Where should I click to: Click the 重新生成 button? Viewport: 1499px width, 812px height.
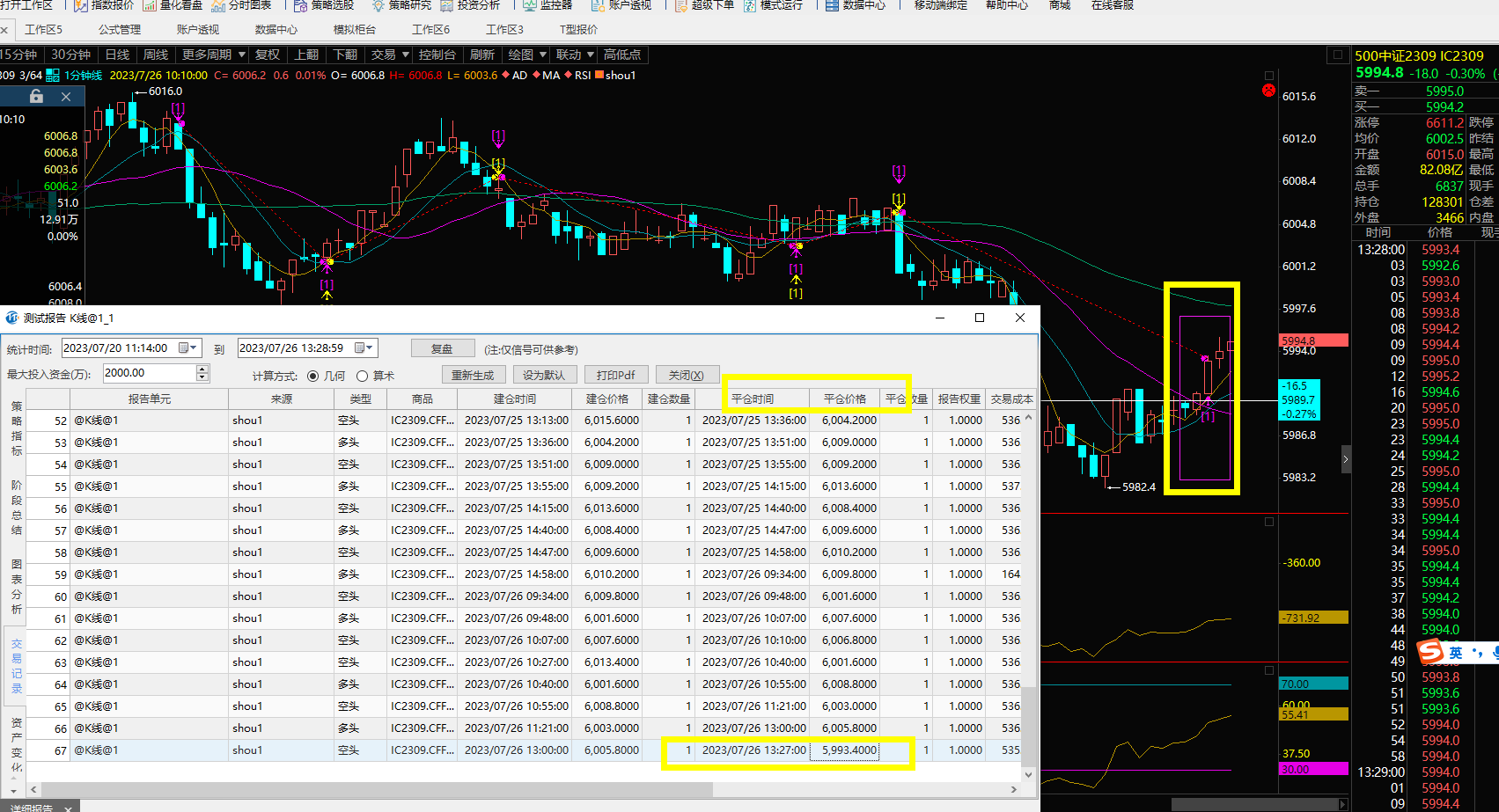coord(473,375)
